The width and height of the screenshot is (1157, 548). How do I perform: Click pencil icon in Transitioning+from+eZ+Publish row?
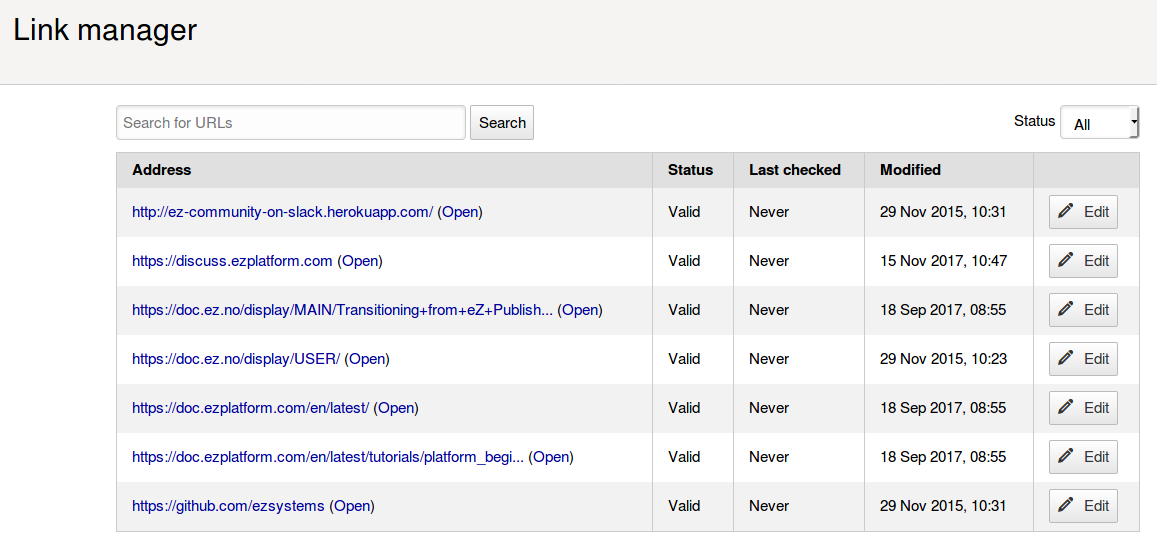click(1066, 310)
